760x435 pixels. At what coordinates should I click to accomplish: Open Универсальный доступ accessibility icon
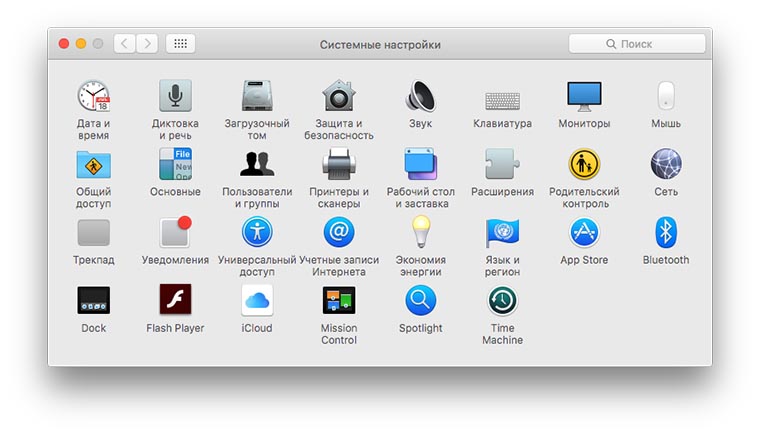(257, 232)
